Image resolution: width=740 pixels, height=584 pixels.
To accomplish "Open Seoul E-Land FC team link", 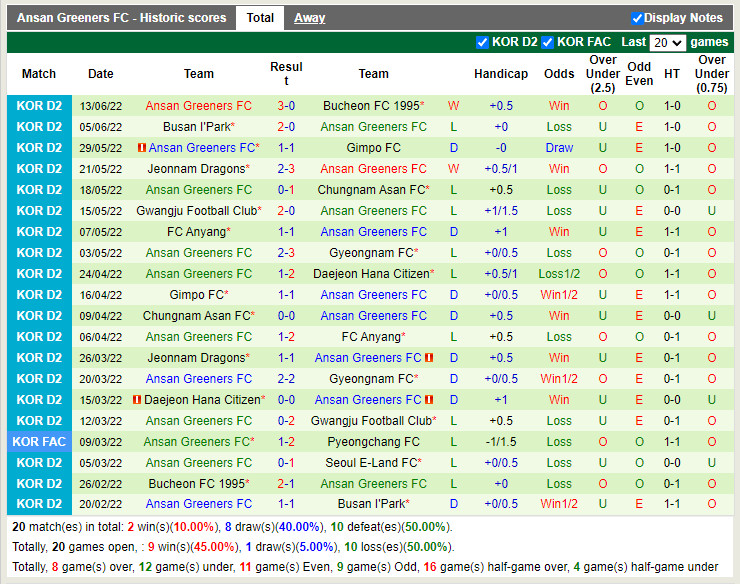I will click(x=373, y=463).
